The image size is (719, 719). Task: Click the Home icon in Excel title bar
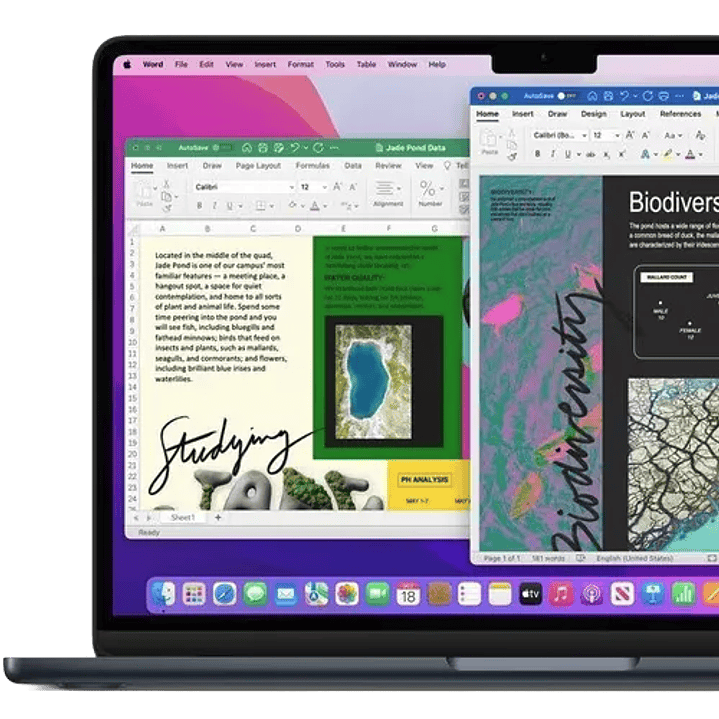[x=247, y=147]
